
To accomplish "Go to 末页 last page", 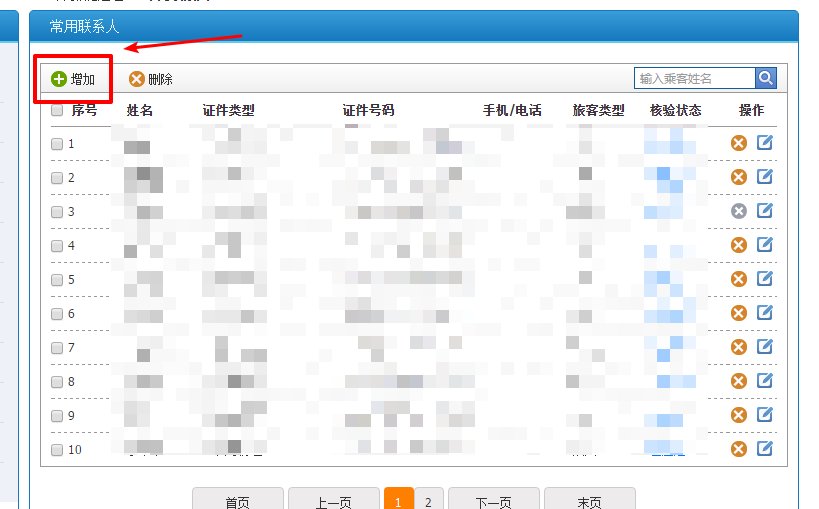I will pos(590,499).
